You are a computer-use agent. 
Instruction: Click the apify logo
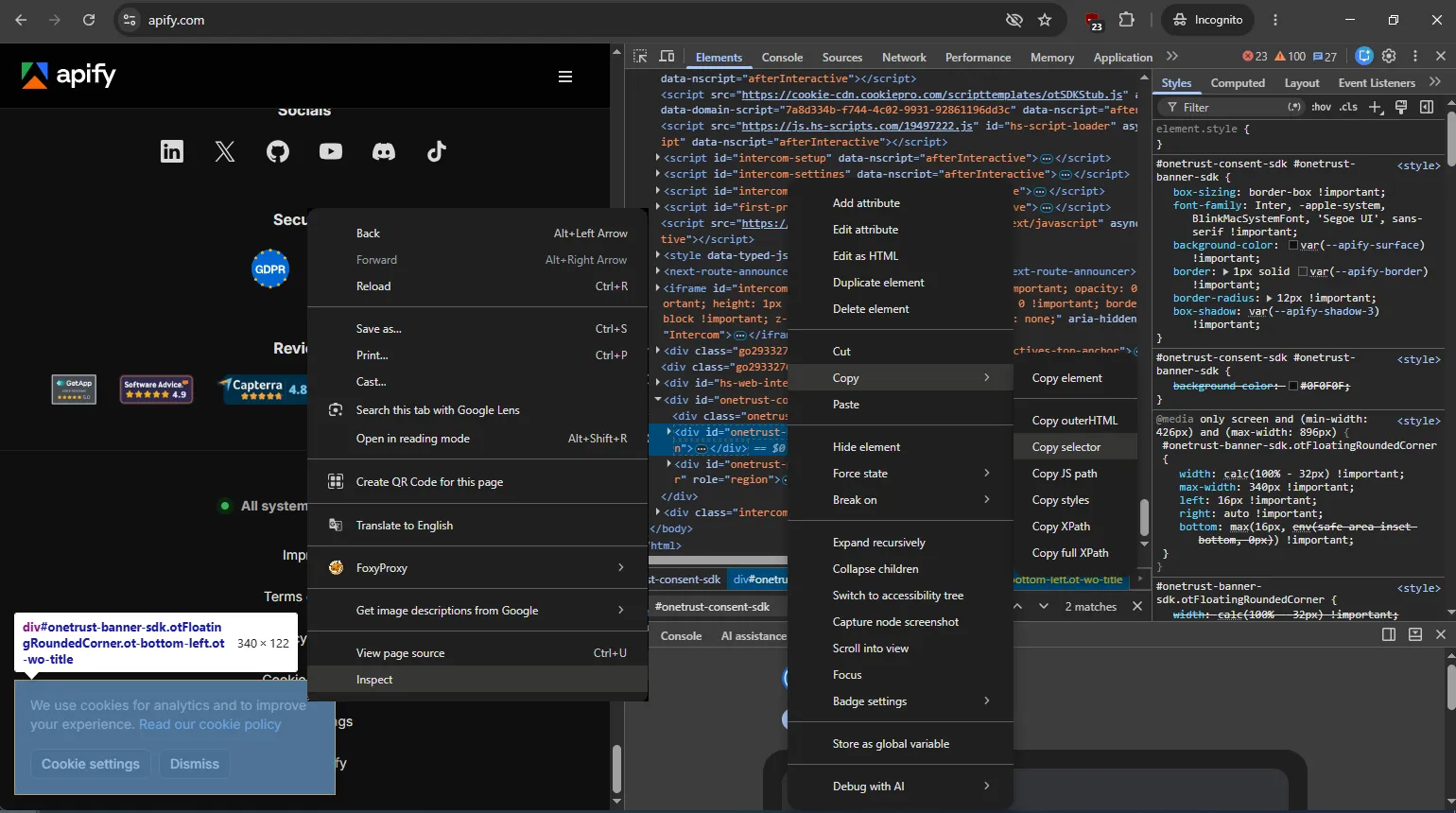pos(69,76)
